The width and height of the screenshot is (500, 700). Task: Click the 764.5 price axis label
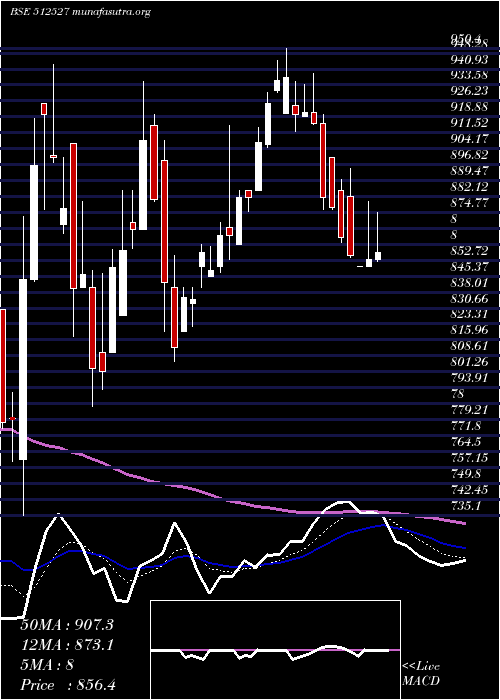(466, 442)
